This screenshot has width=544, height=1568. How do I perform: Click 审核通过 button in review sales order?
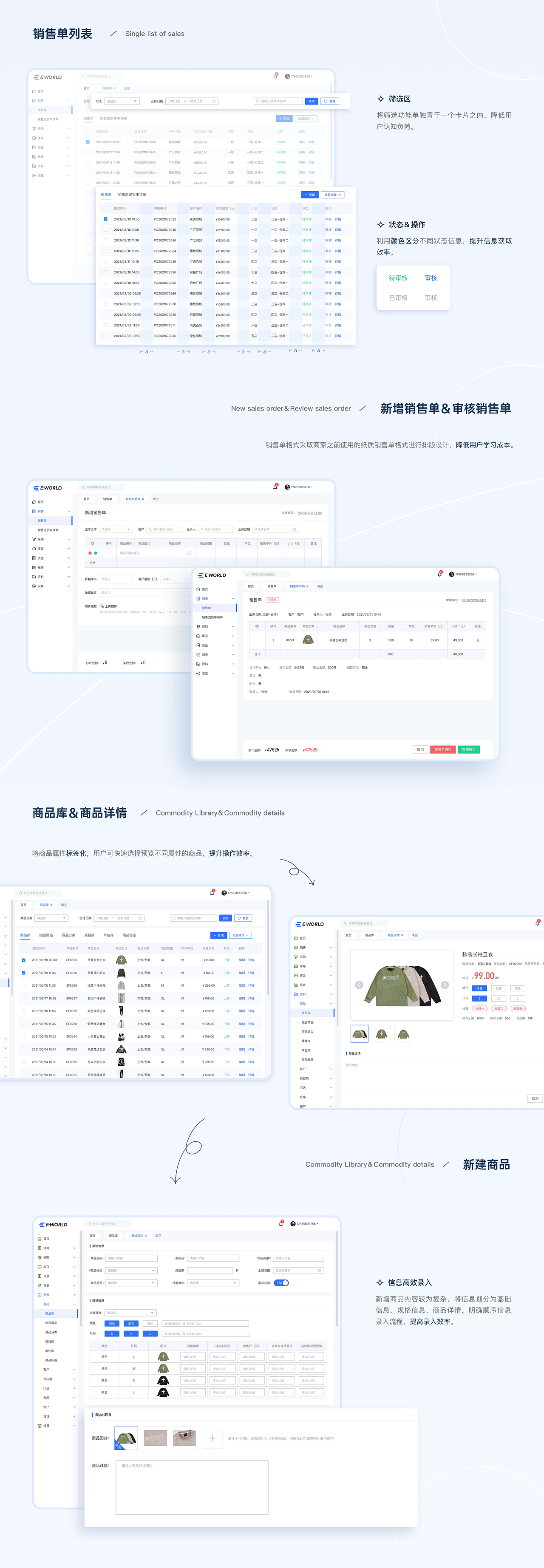click(468, 749)
